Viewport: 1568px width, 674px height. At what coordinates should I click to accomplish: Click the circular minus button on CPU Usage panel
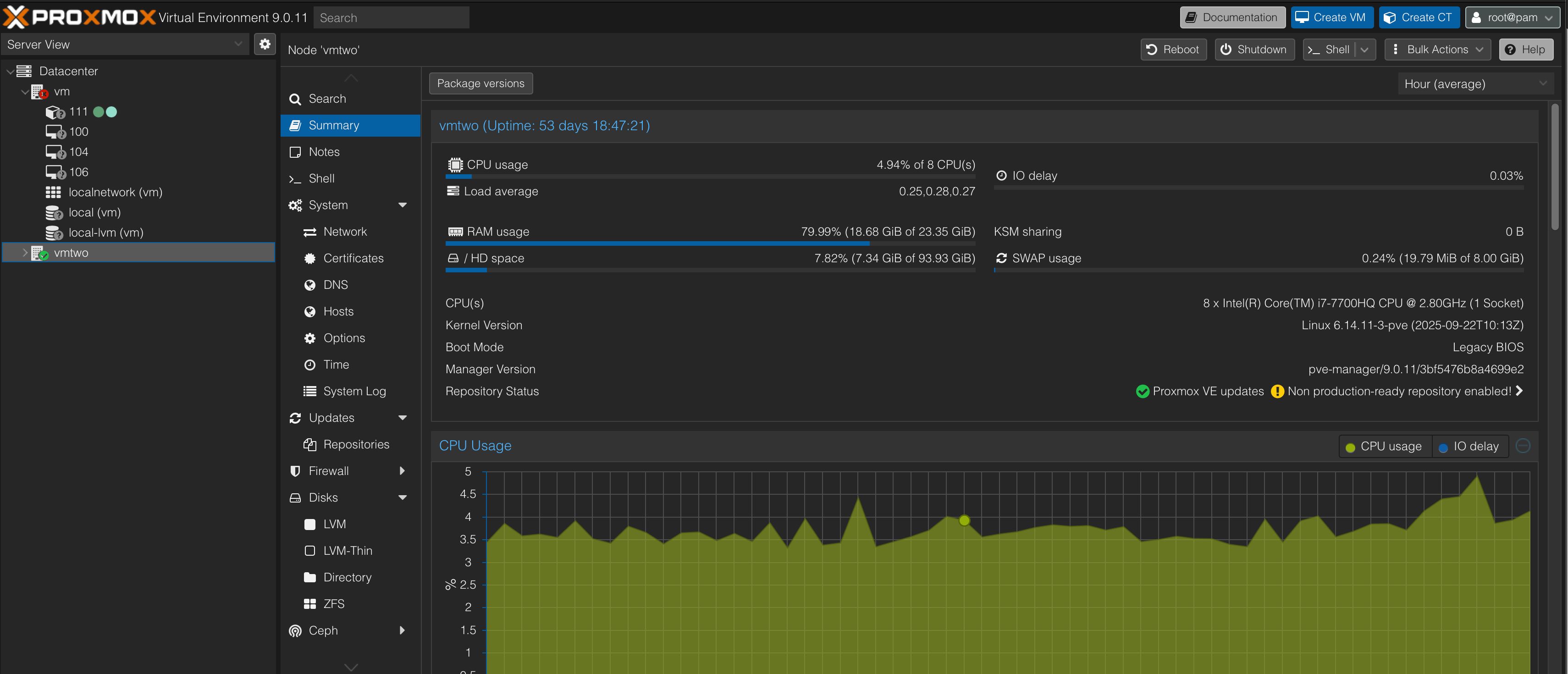pos(1523,446)
